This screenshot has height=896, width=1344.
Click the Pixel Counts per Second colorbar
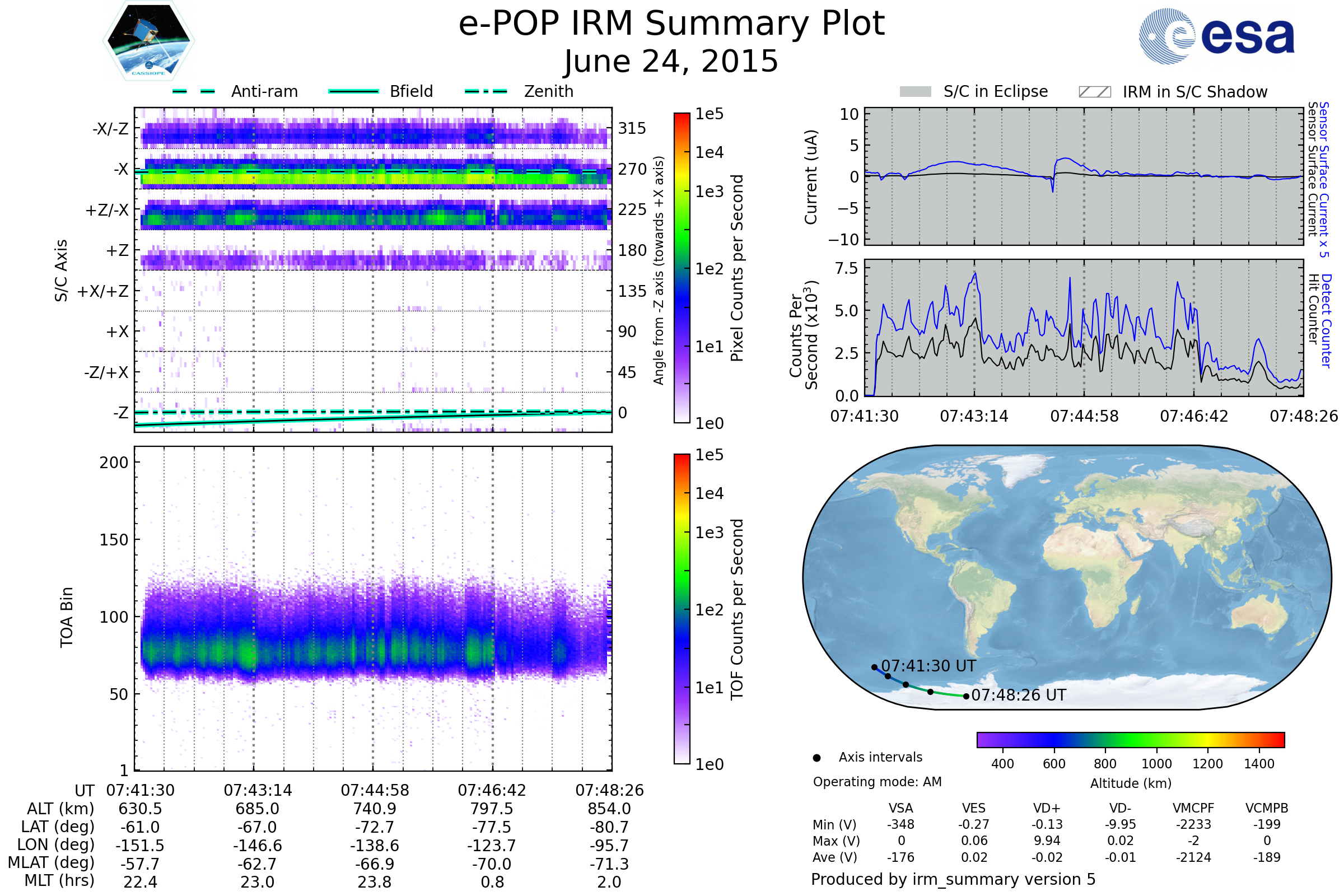682,268
